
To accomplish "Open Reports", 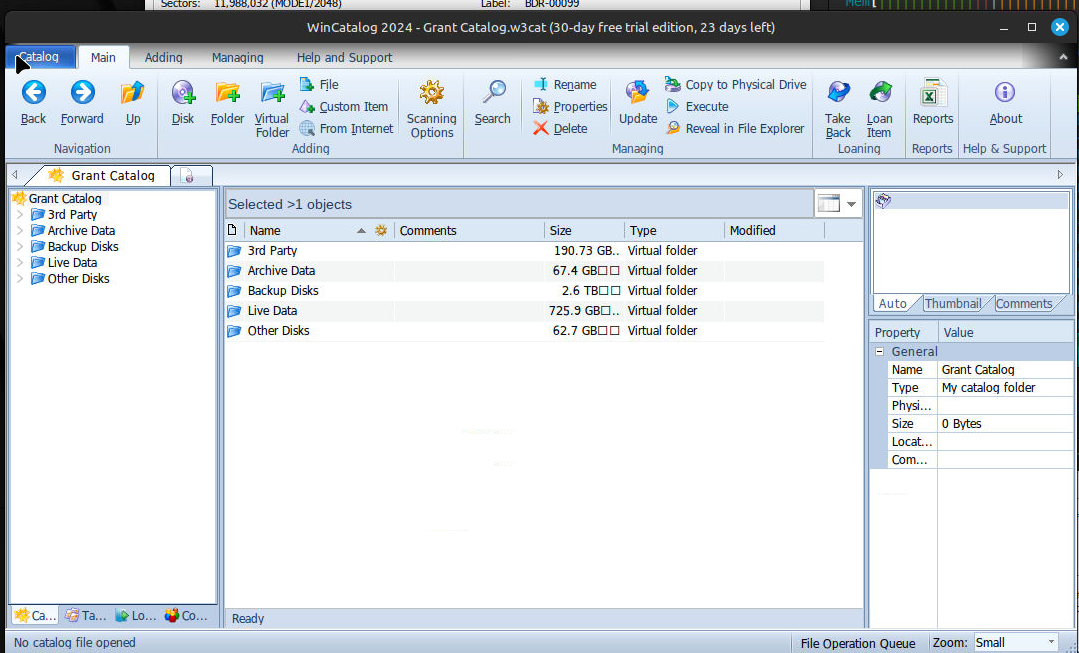I will 932,103.
